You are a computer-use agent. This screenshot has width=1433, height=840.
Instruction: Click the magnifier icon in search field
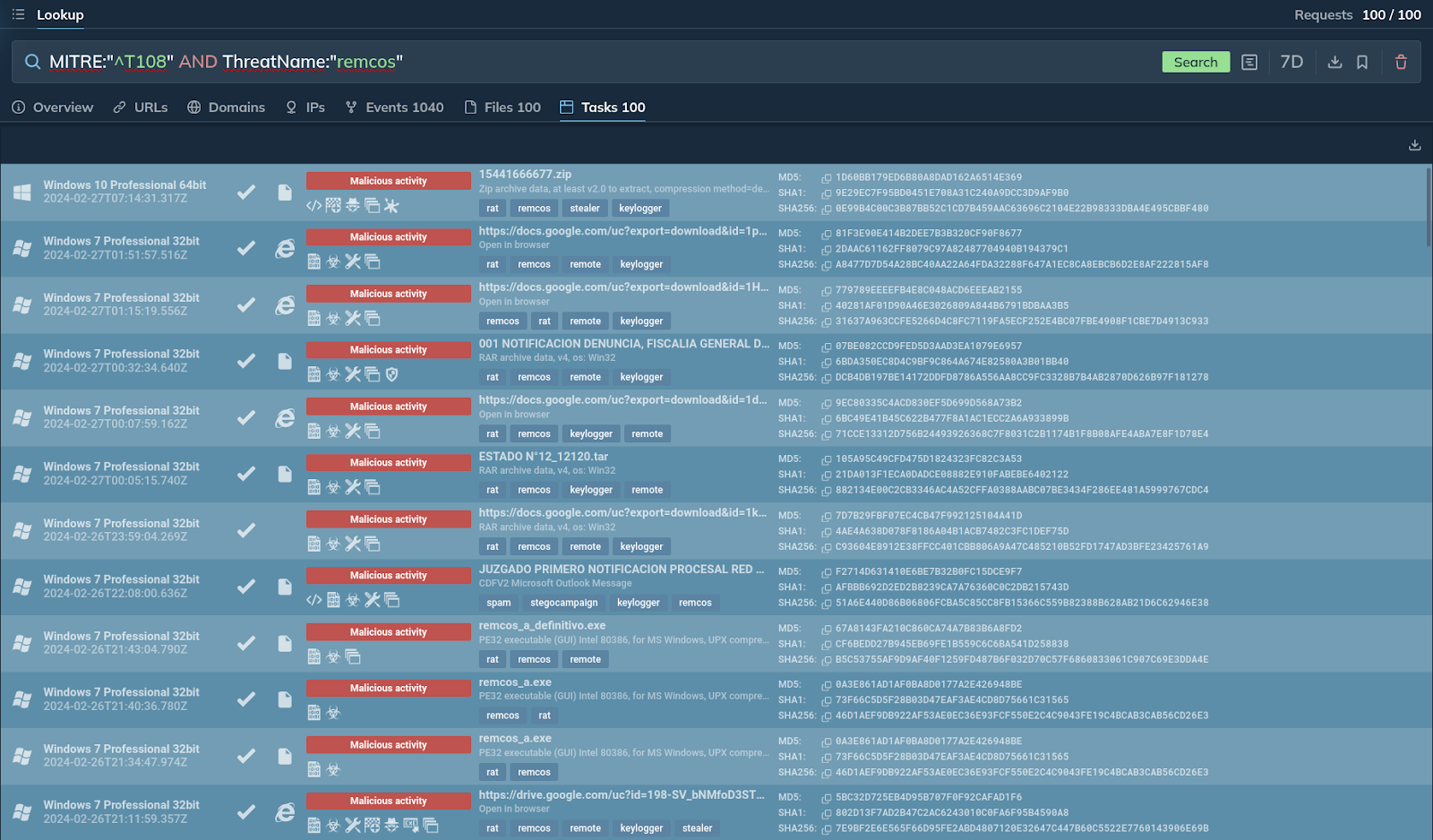coord(32,62)
